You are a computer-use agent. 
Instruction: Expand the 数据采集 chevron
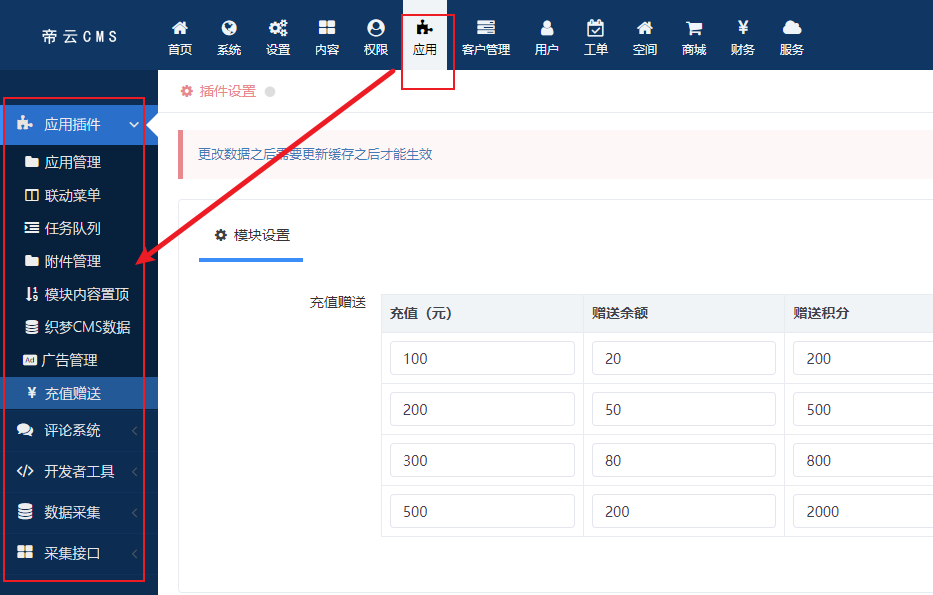(x=134, y=512)
